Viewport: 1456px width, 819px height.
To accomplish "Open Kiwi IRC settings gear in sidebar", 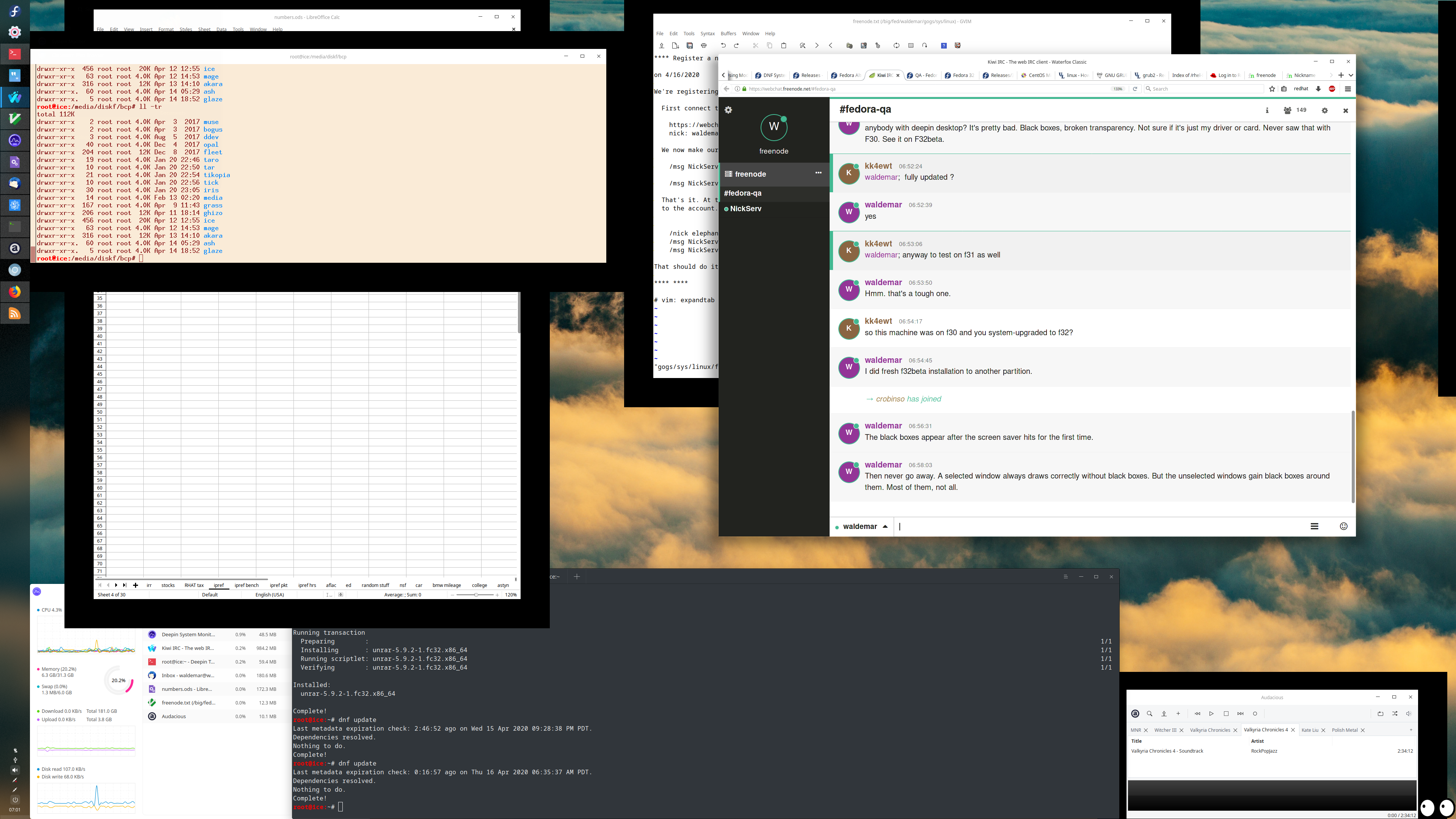I will pos(728,110).
